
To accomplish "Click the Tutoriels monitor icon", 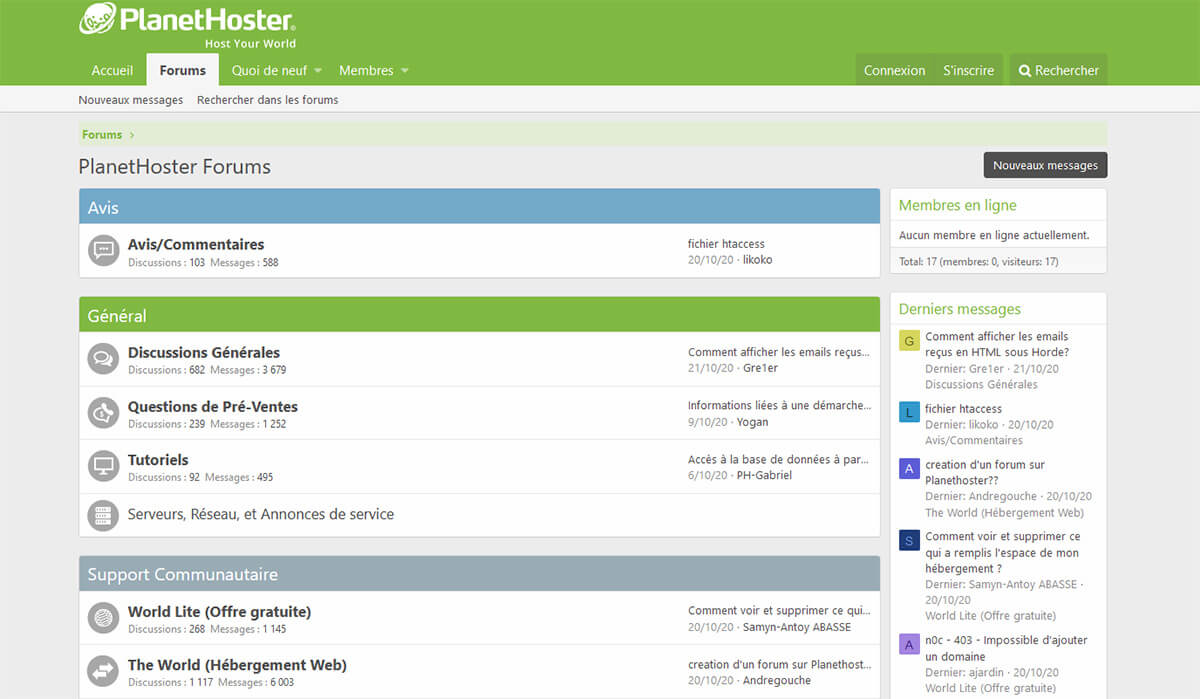I will click(x=103, y=466).
